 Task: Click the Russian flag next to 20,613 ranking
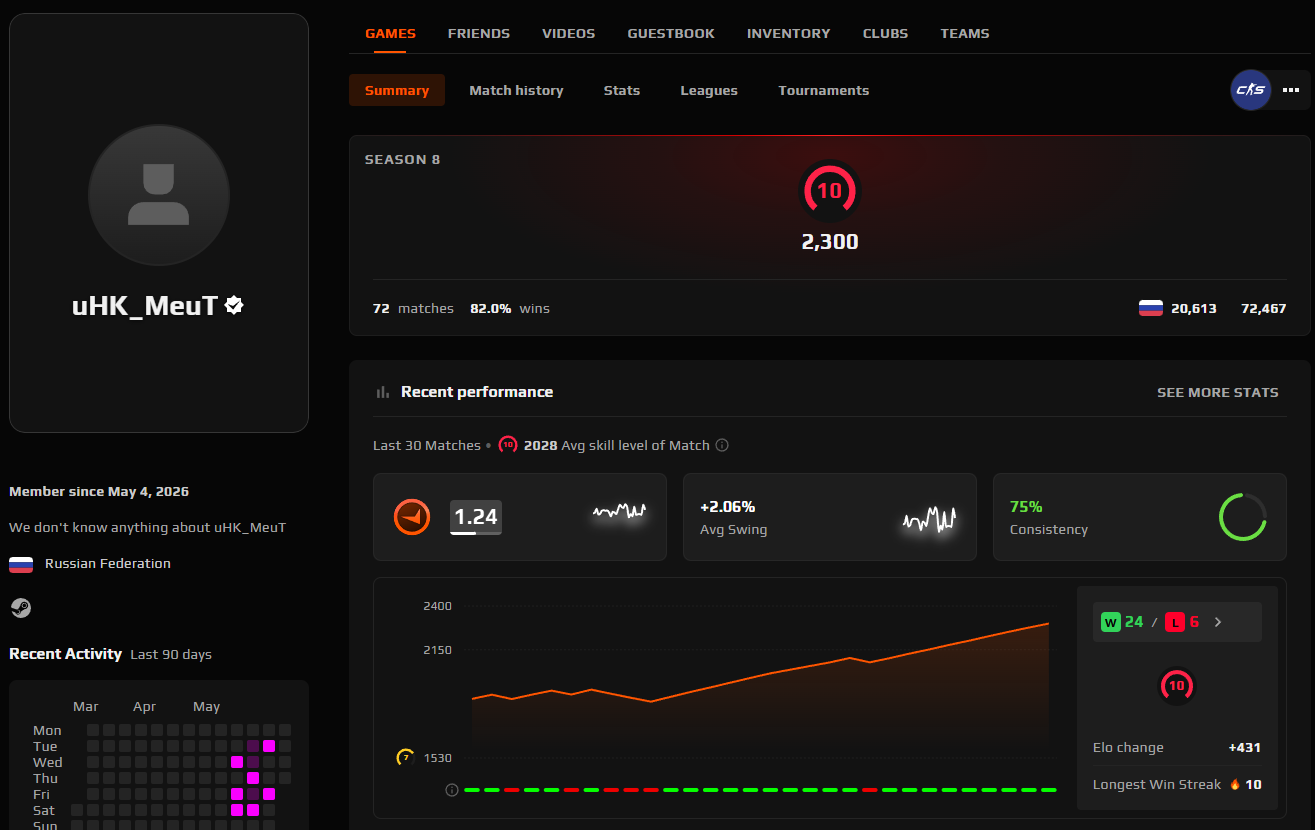pyautogui.click(x=1151, y=308)
